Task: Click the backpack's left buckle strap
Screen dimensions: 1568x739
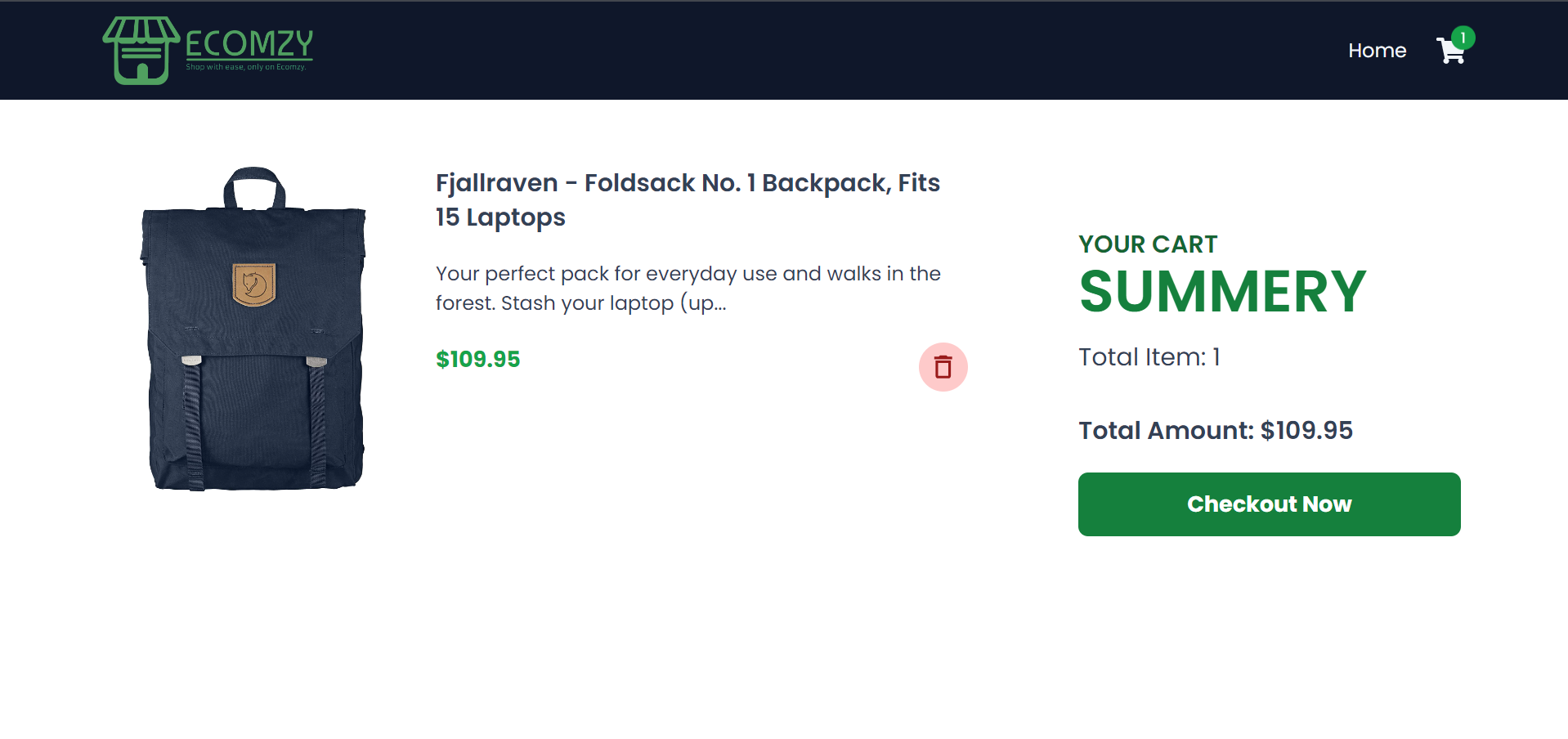Action: pyautogui.click(x=193, y=421)
